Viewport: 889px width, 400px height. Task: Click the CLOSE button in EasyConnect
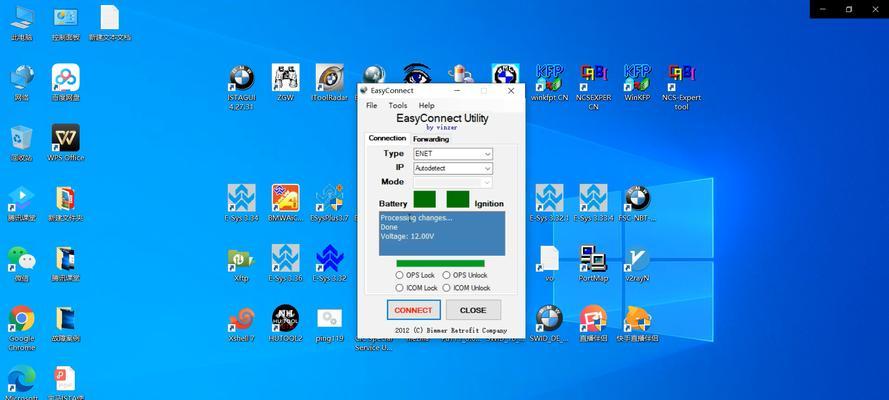(473, 310)
